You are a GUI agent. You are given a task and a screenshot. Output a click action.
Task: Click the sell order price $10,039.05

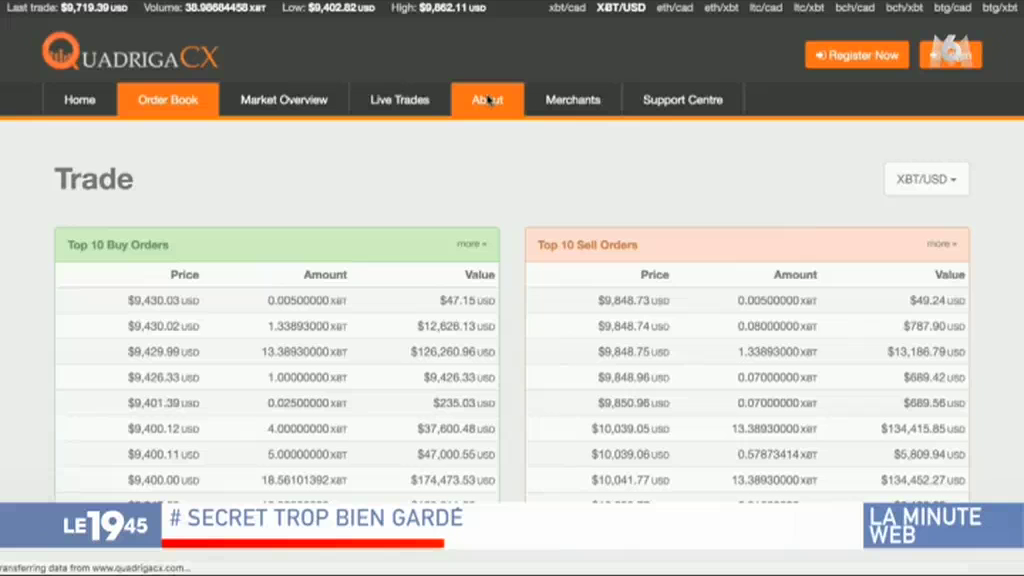coord(630,429)
